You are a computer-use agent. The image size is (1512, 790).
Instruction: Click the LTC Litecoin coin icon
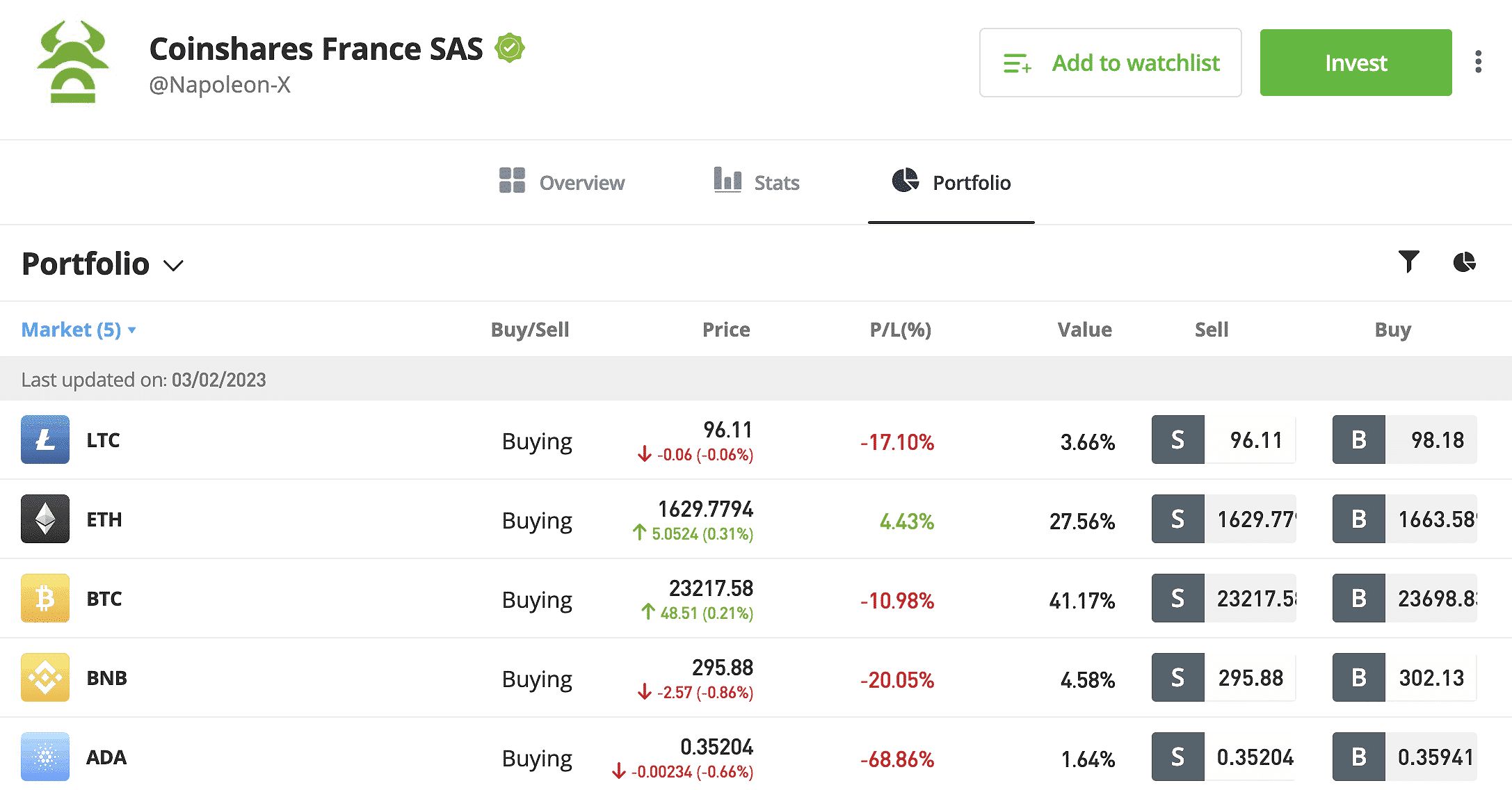pyautogui.click(x=44, y=440)
